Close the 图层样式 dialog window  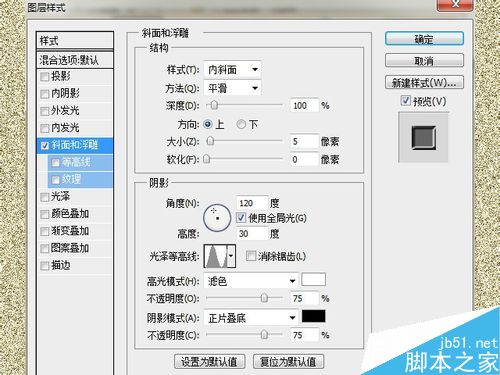(x=455, y=4)
